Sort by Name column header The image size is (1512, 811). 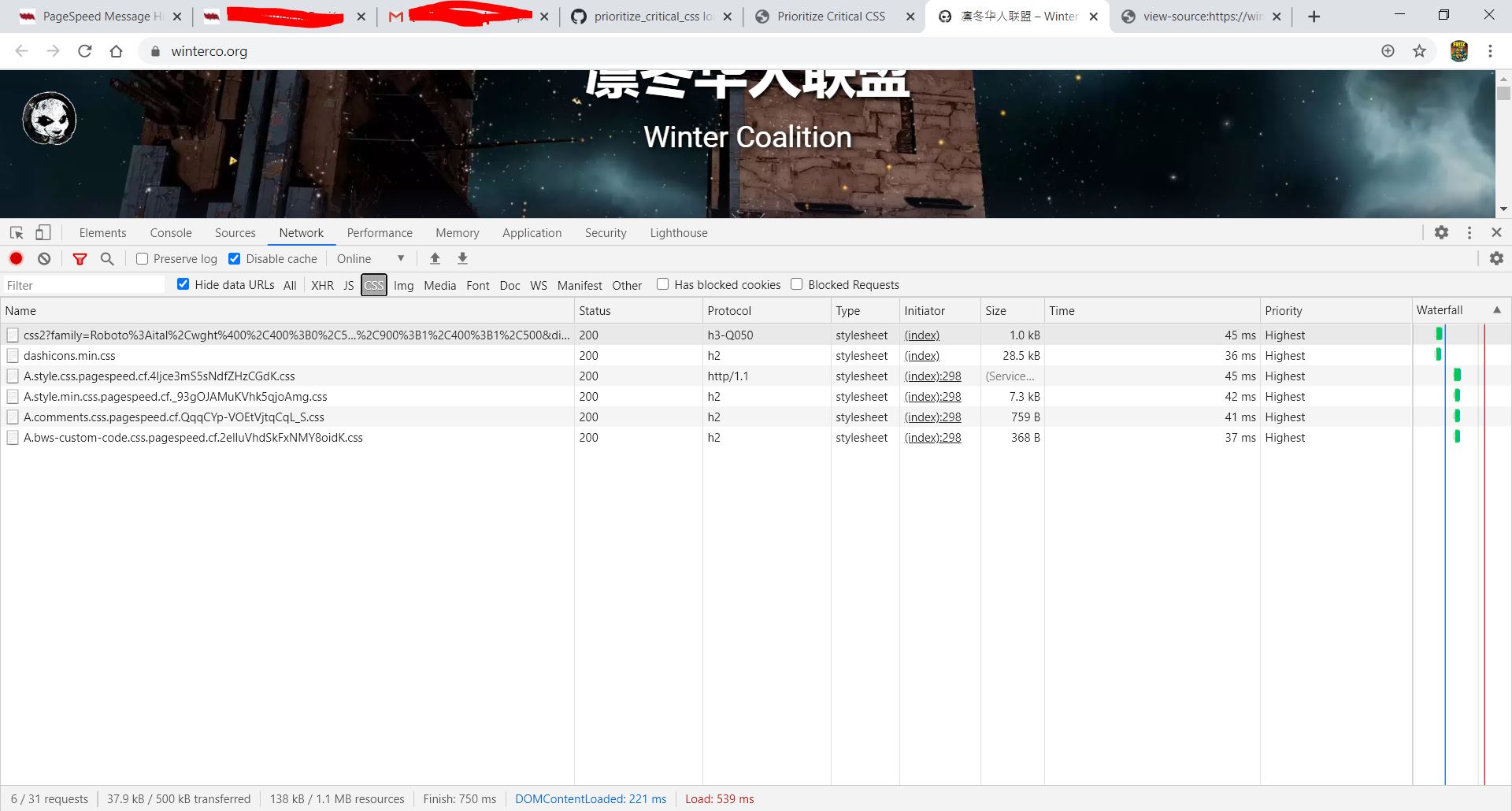[287, 310]
